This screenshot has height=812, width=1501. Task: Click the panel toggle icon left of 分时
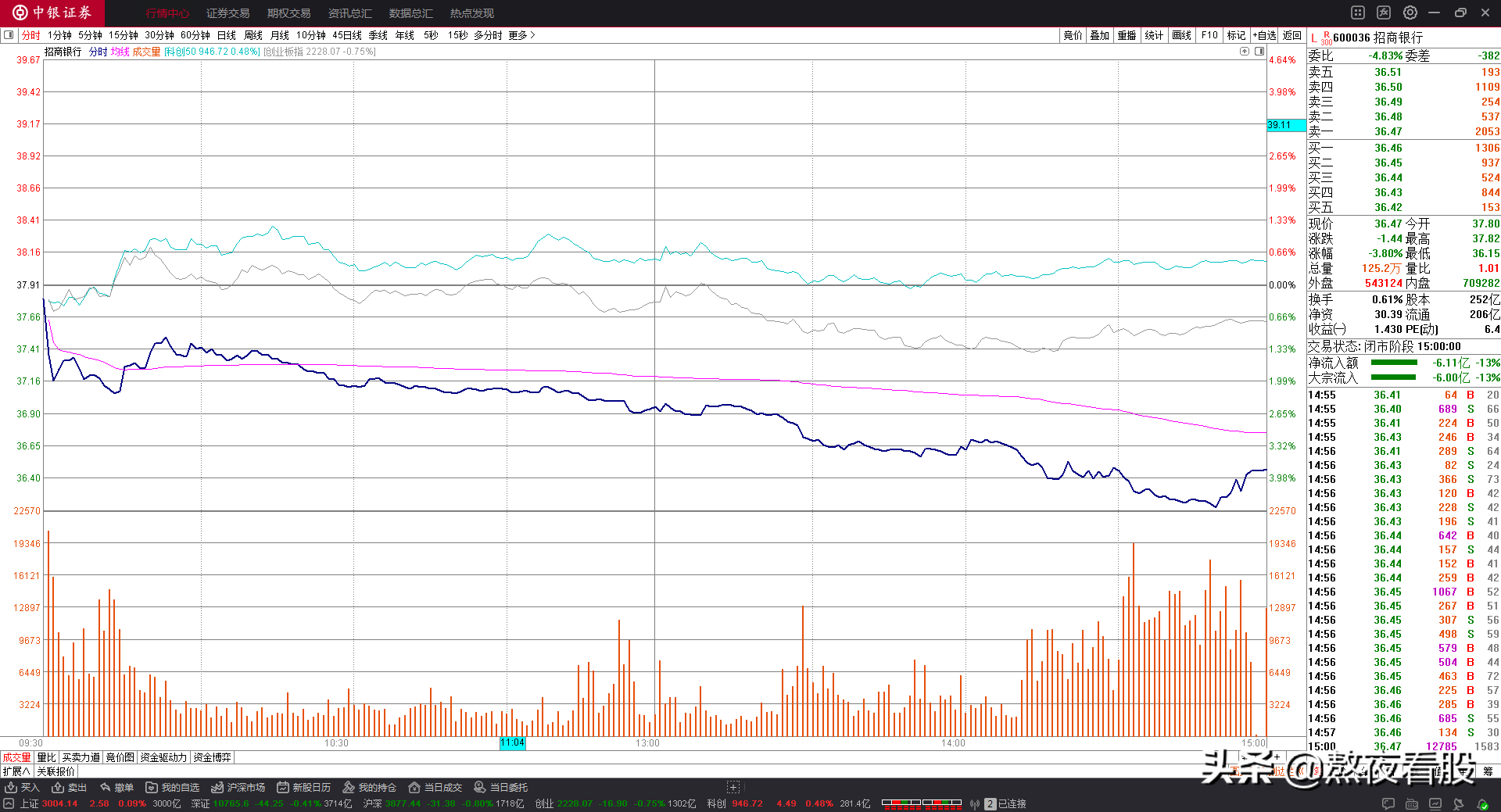coord(9,35)
